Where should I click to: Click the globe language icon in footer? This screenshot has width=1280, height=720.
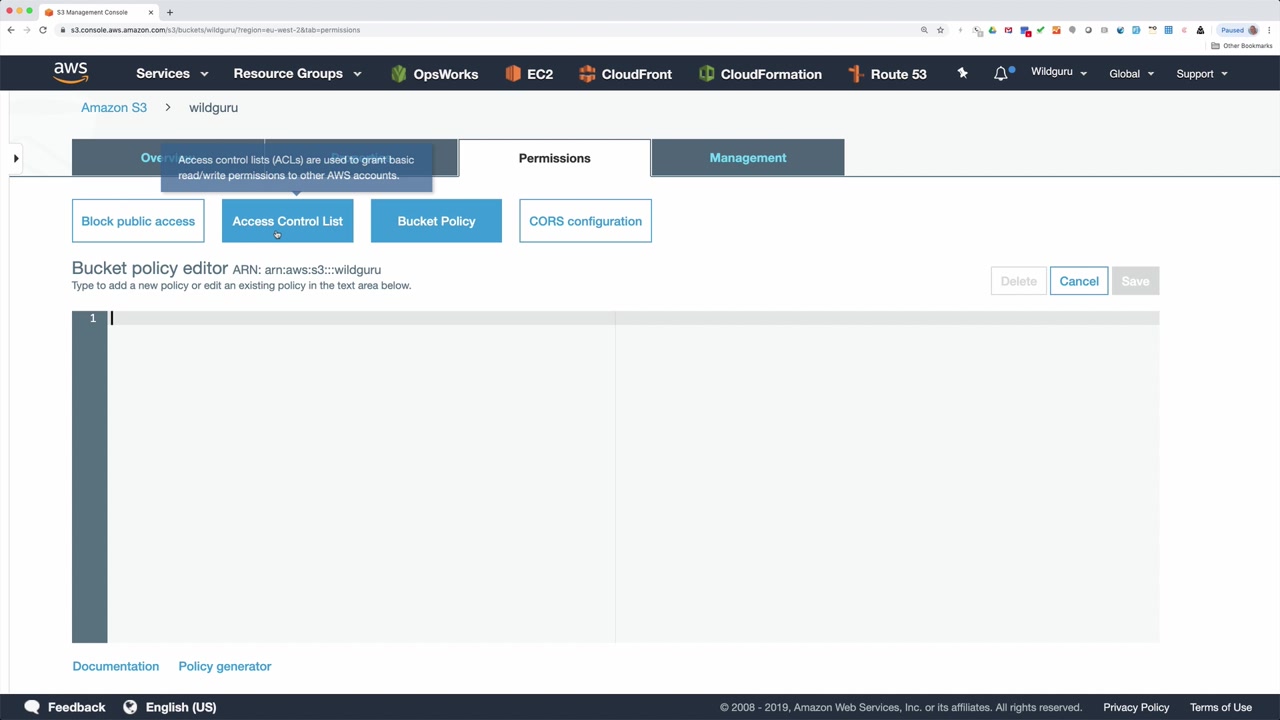130,707
